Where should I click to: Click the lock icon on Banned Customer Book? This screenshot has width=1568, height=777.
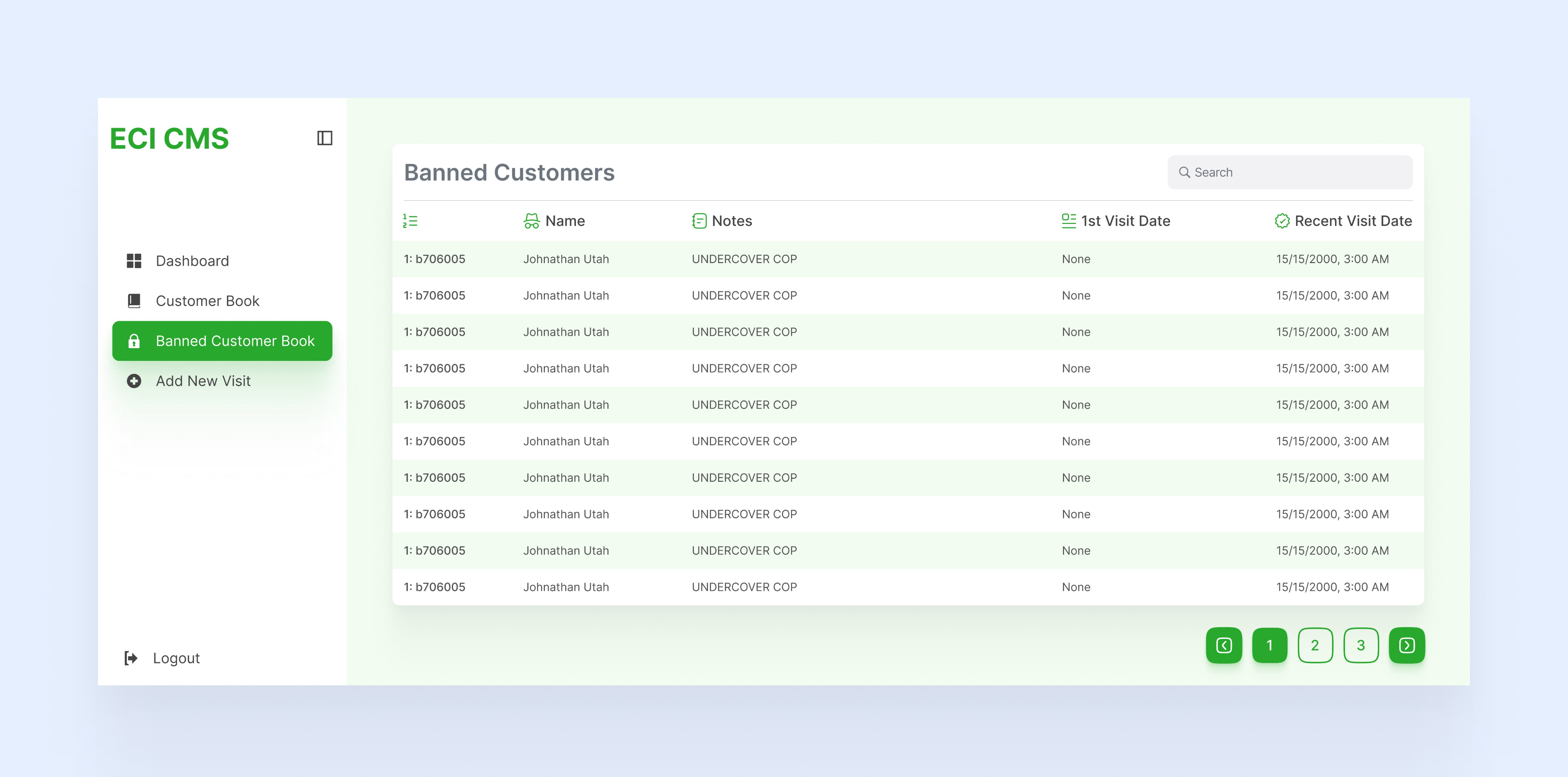pyautogui.click(x=135, y=341)
